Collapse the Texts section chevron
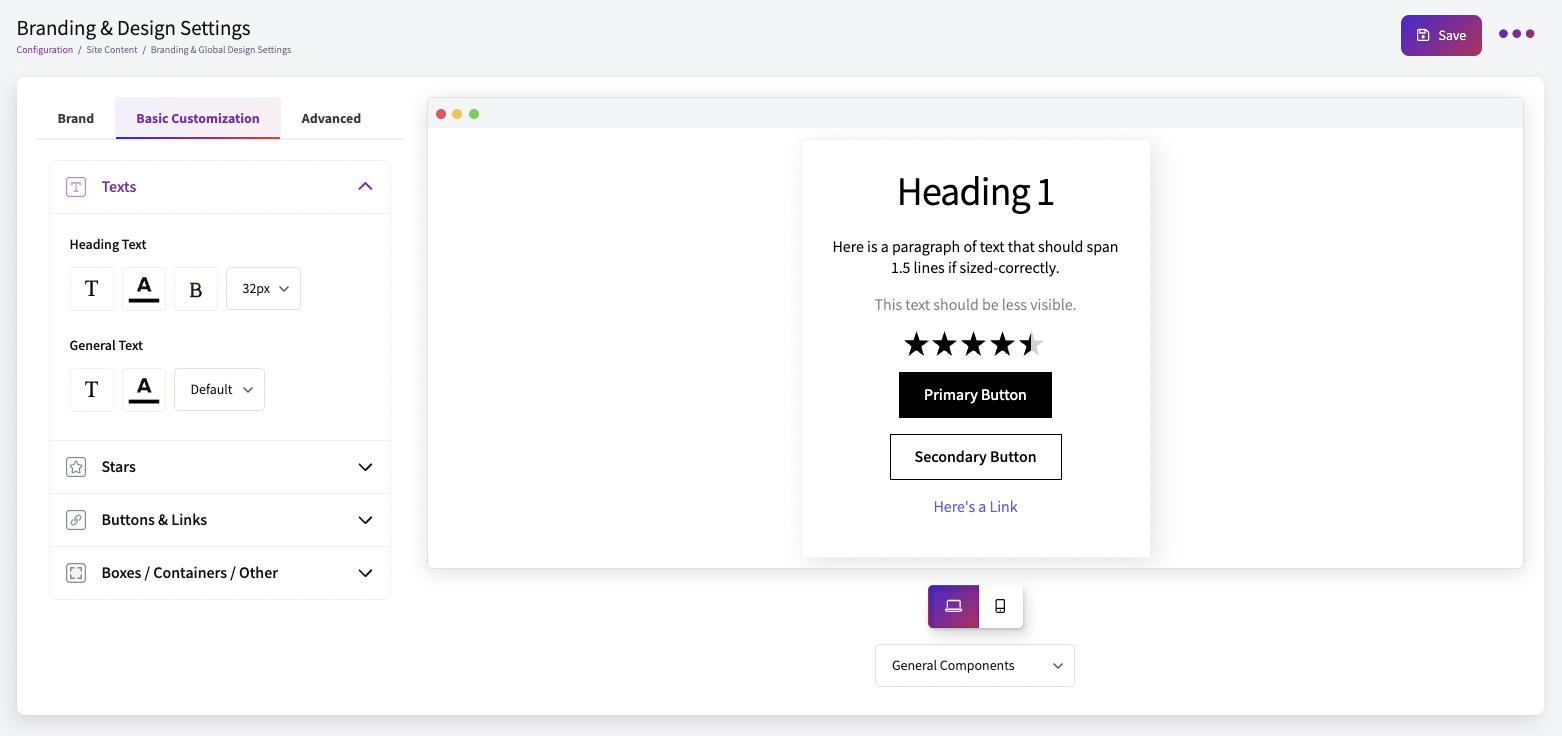 coord(365,187)
